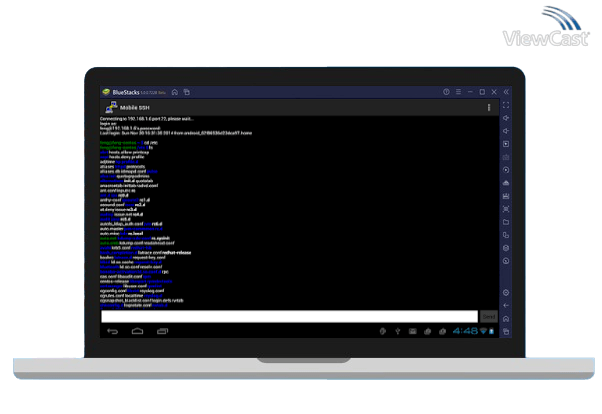Toggle full screen mode
The width and height of the screenshot is (602, 414).
(x=506, y=105)
